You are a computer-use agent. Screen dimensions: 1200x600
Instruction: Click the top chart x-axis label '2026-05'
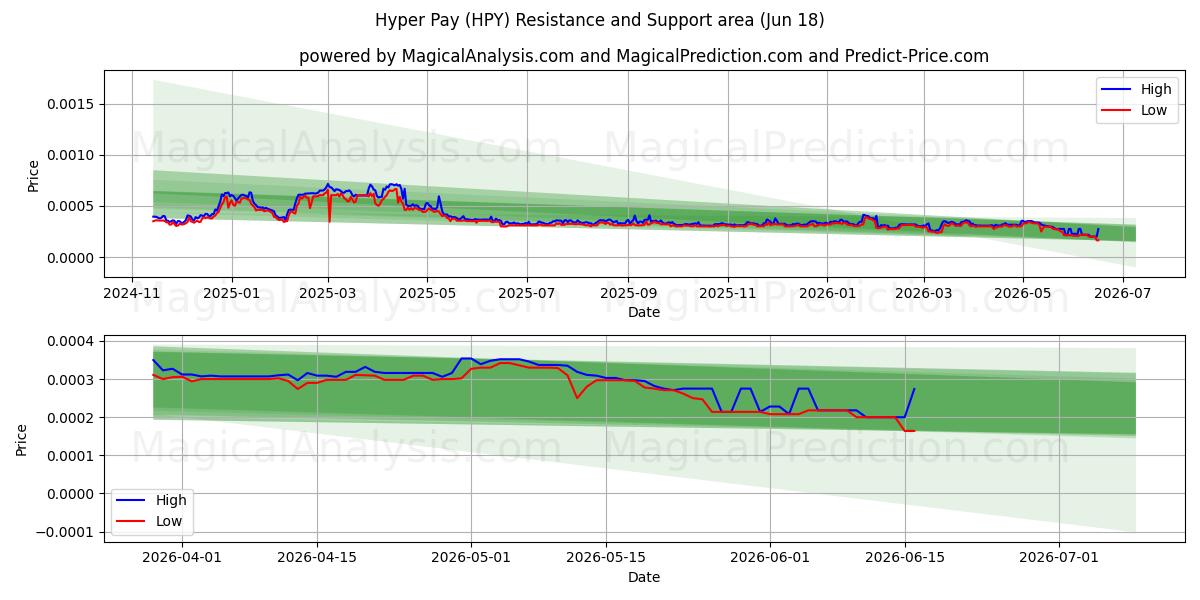(1022, 294)
